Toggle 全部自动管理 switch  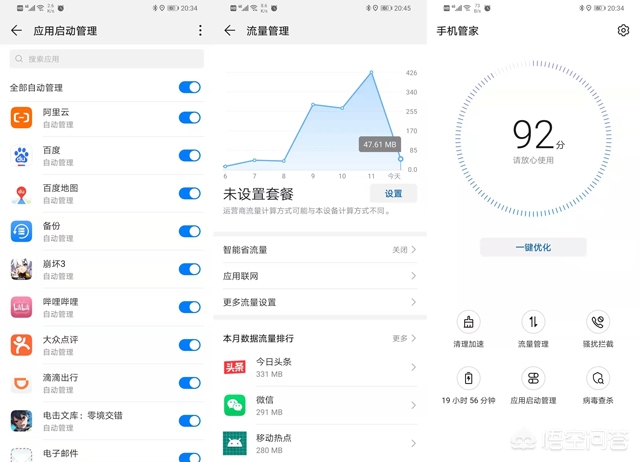(189, 88)
